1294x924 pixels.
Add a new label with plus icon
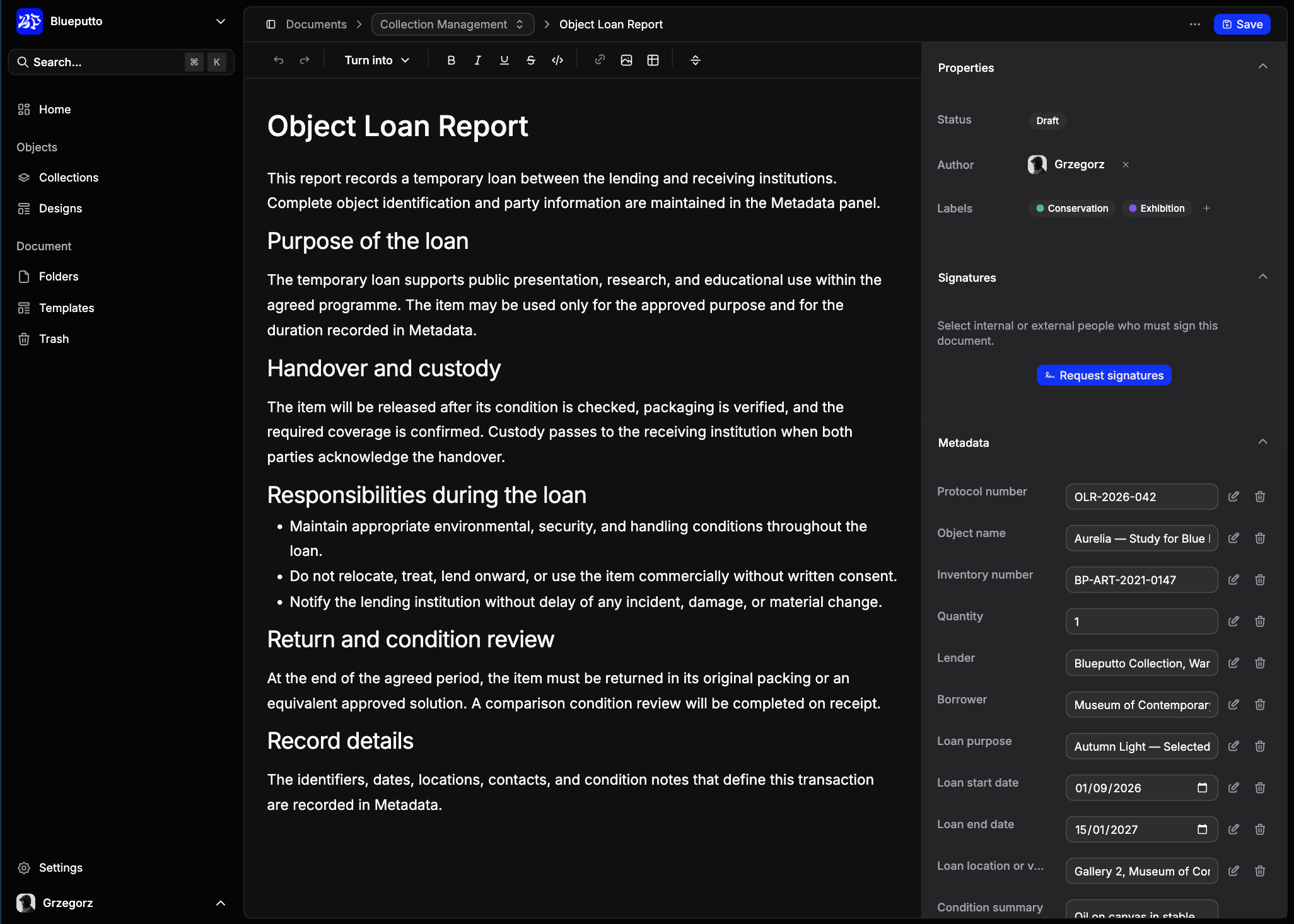1206,209
